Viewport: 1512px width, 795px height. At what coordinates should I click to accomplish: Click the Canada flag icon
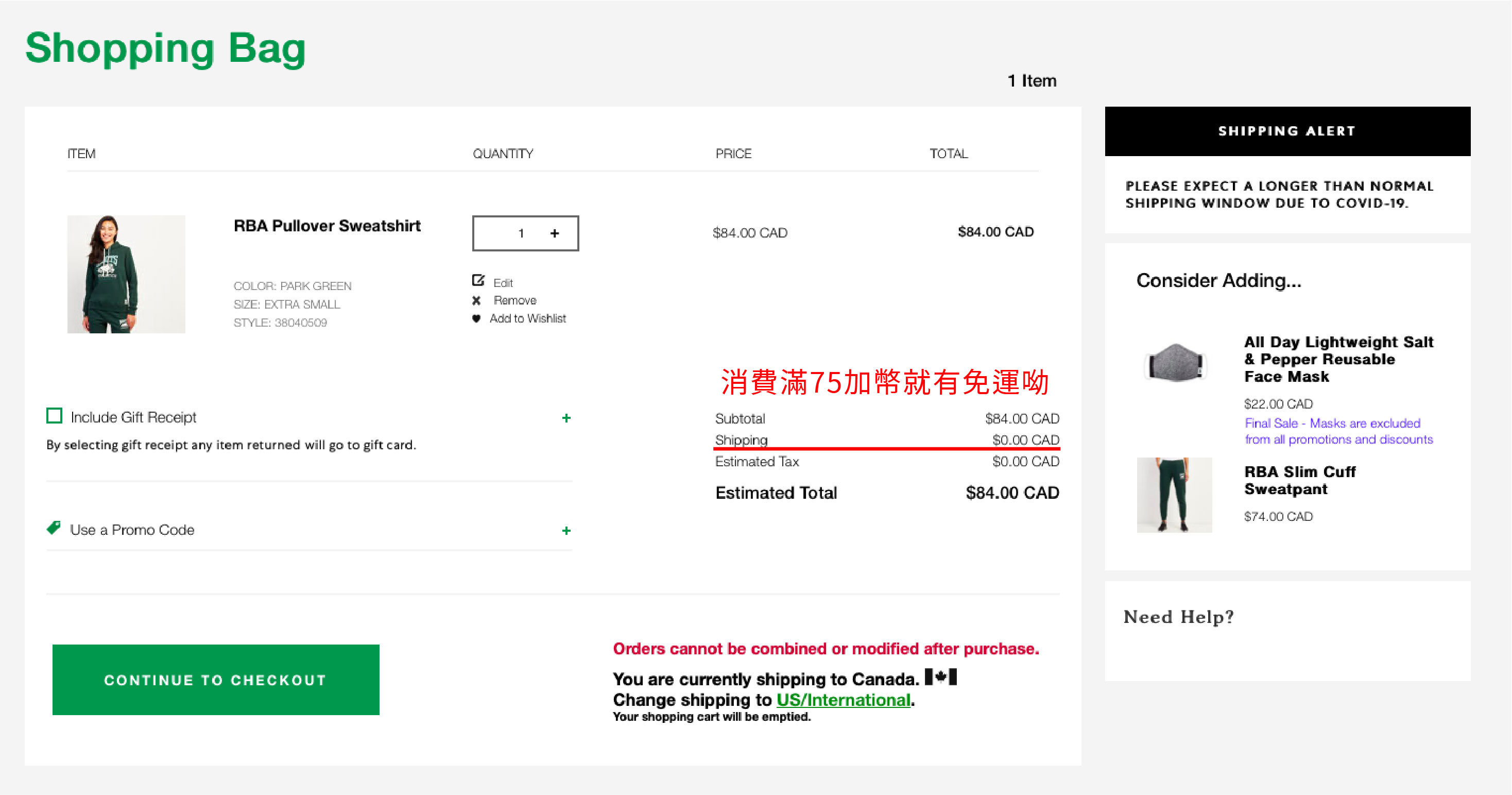click(x=940, y=677)
